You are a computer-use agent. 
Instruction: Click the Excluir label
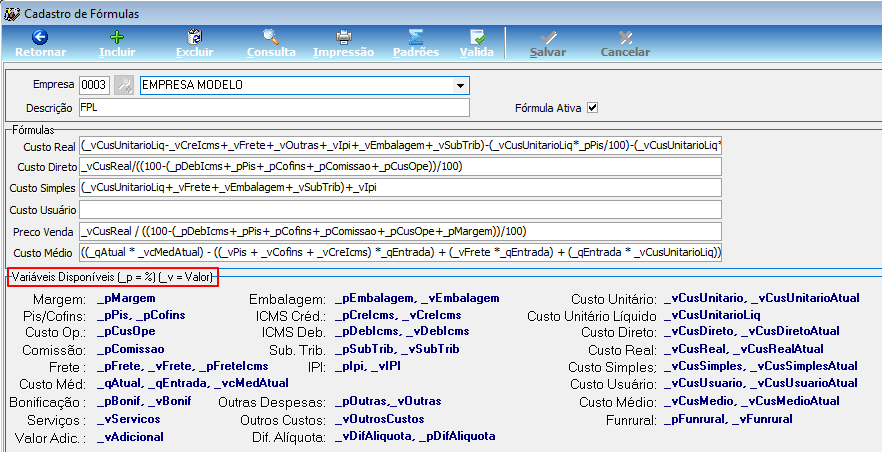coord(195,52)
